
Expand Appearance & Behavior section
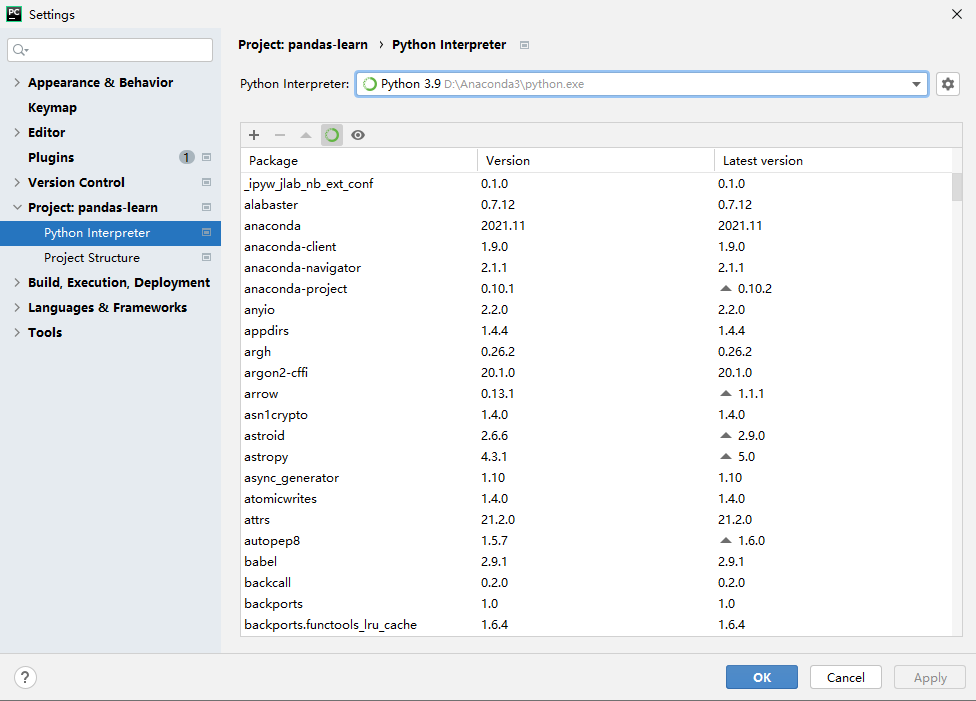pos(17,82)
